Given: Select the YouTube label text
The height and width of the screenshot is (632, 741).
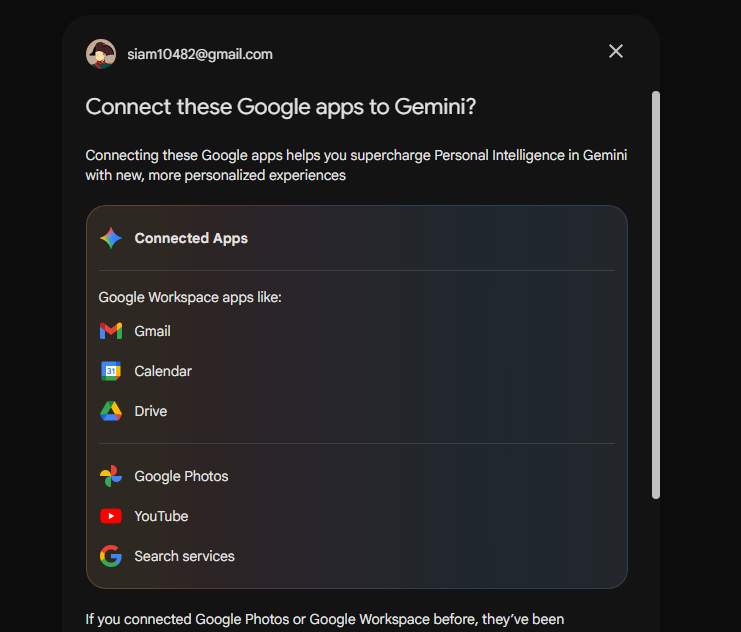Looking at the screenshot, I should tap(161, 516).
